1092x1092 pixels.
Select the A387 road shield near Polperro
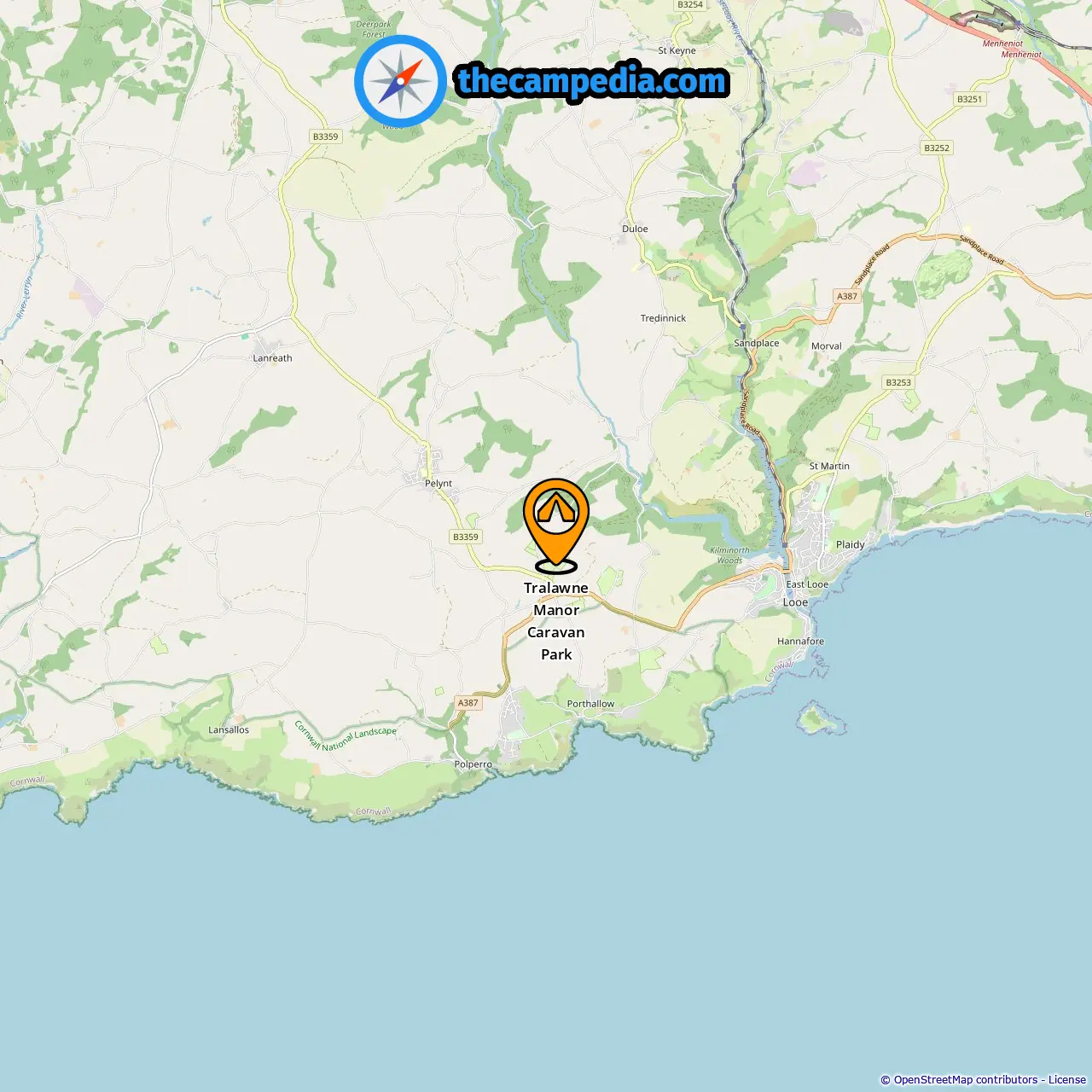468,703
